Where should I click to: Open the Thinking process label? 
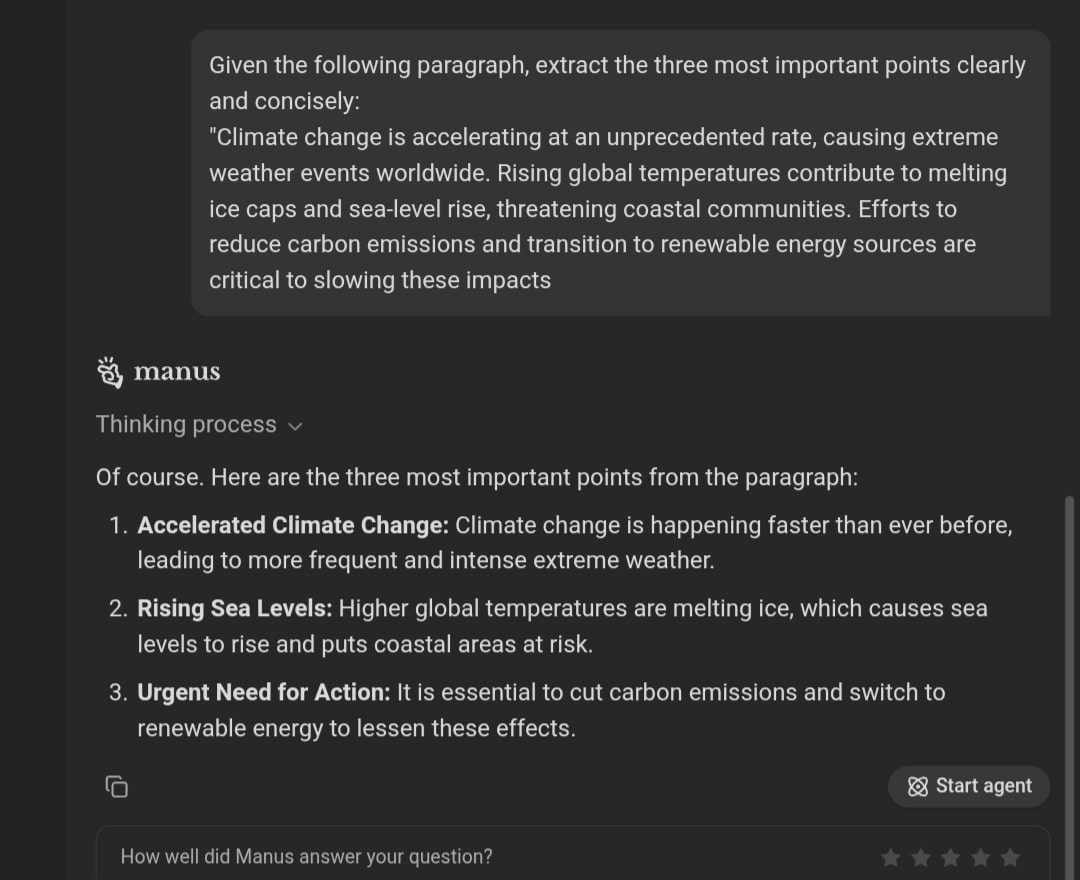click(x=186, y=424)
